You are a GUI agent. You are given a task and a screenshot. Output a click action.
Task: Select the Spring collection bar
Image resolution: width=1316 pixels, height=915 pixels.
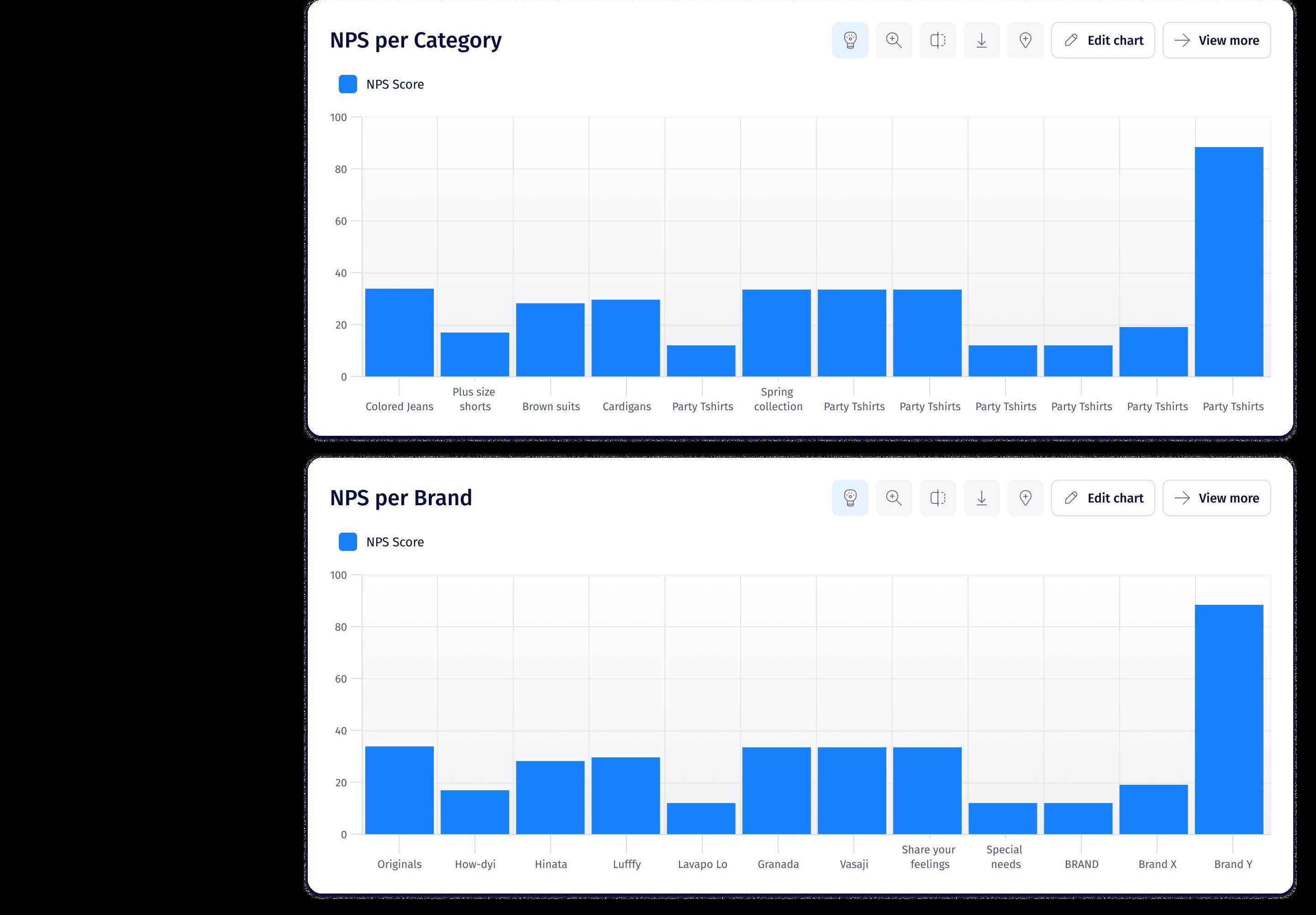(777, 333)
